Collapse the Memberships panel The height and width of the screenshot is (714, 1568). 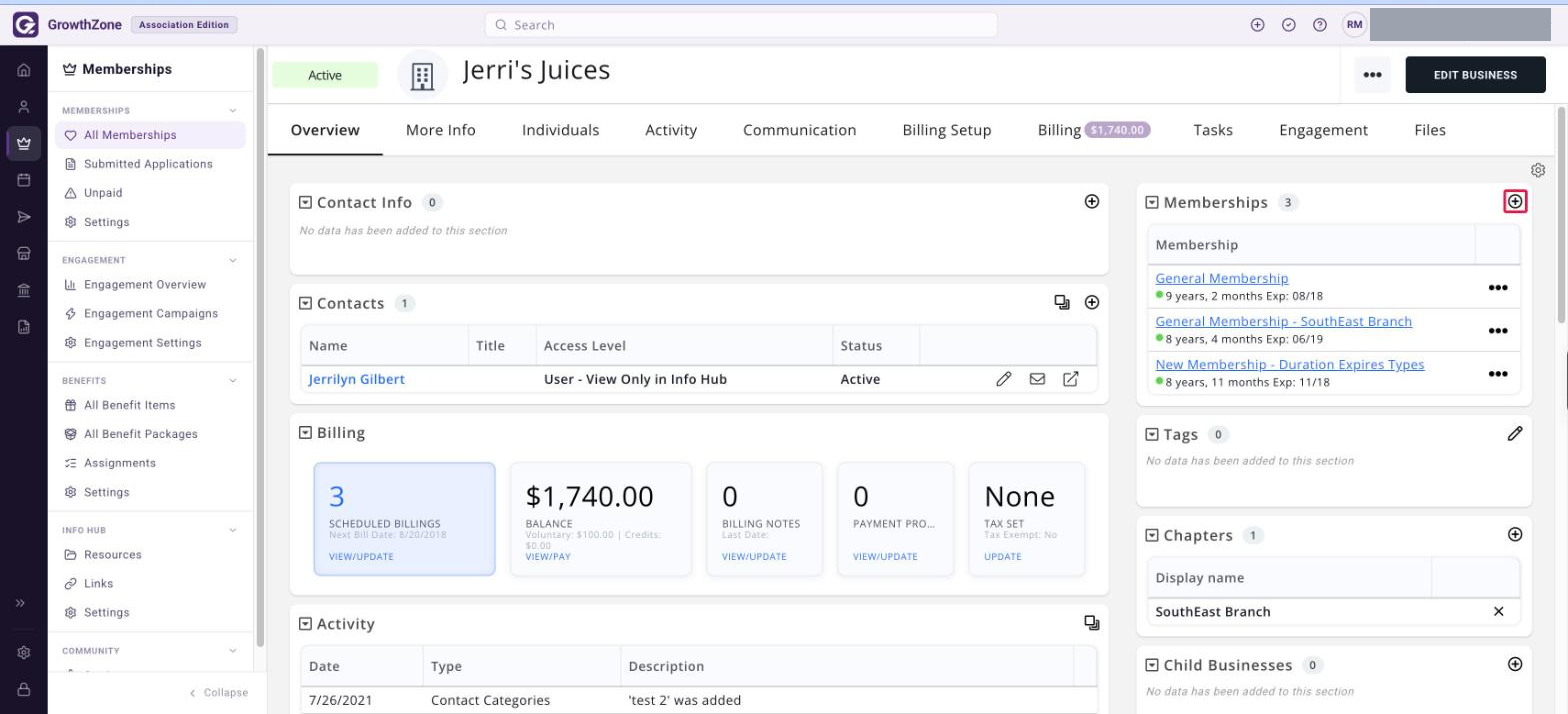point(1152,202)
